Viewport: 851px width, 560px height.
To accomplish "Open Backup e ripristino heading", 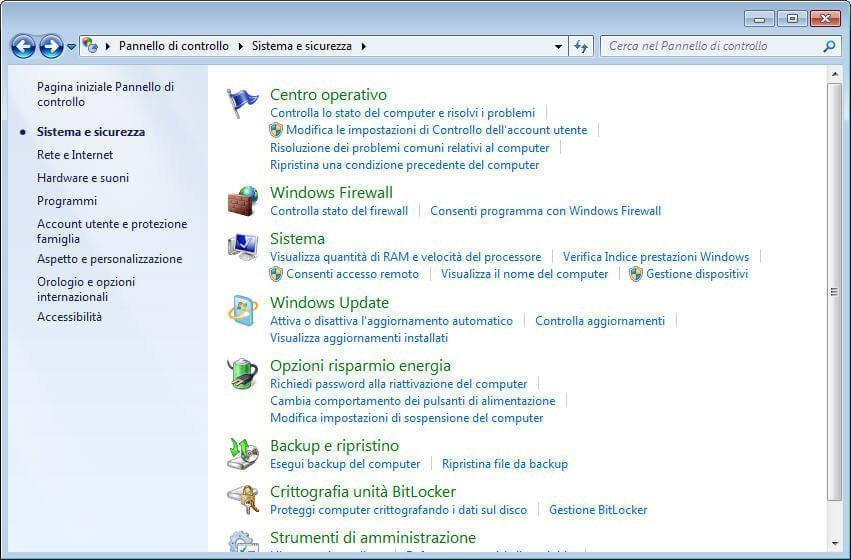I will click(334, 446).
